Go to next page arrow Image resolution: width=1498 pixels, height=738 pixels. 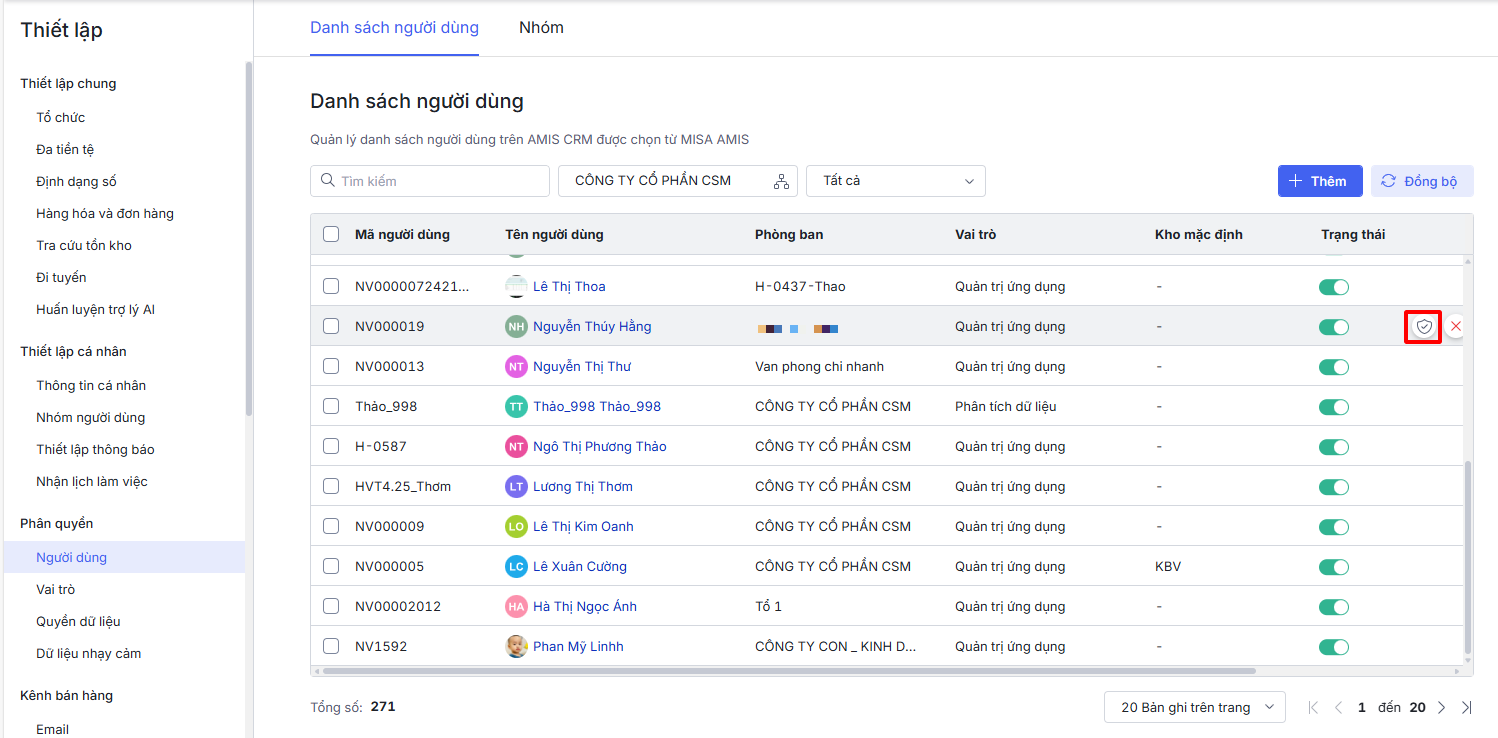[1441, 707]
